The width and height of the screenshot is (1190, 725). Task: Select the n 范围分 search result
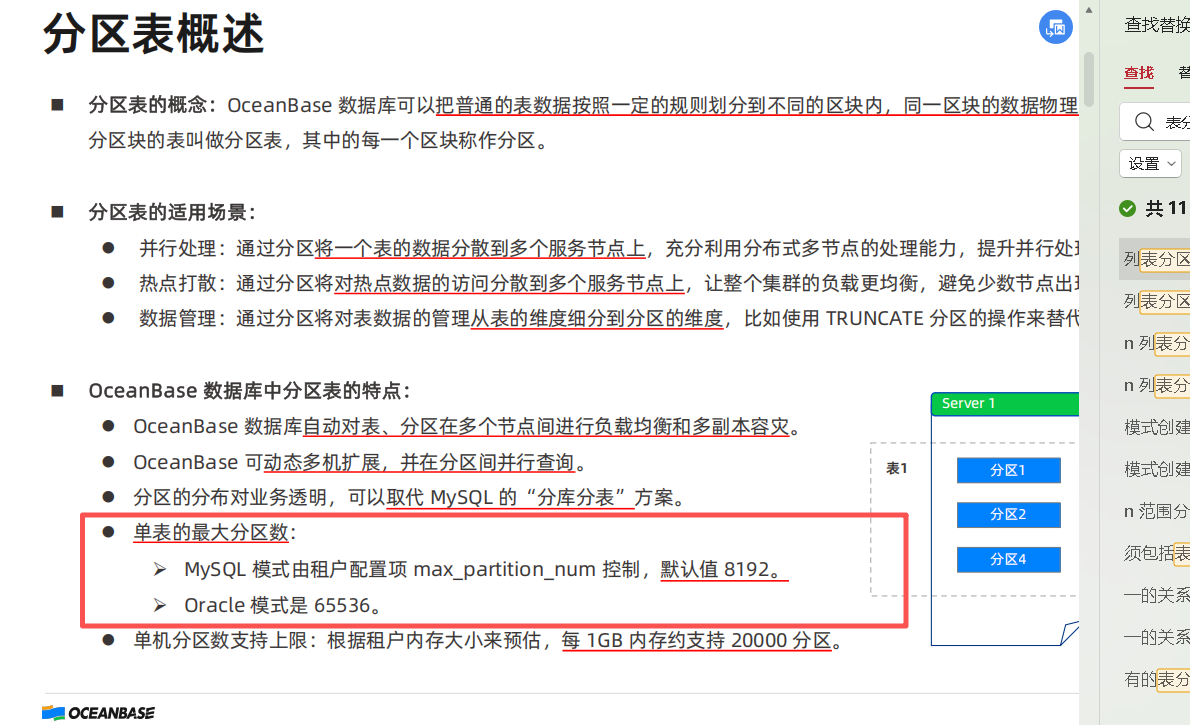click(1157, 511)
